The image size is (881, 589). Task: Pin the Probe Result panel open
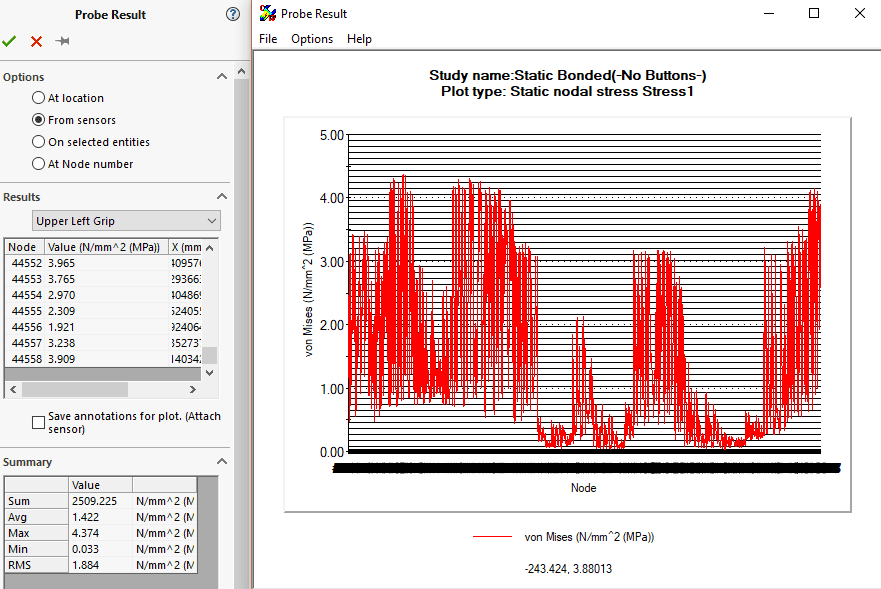[x=62, y=41]
